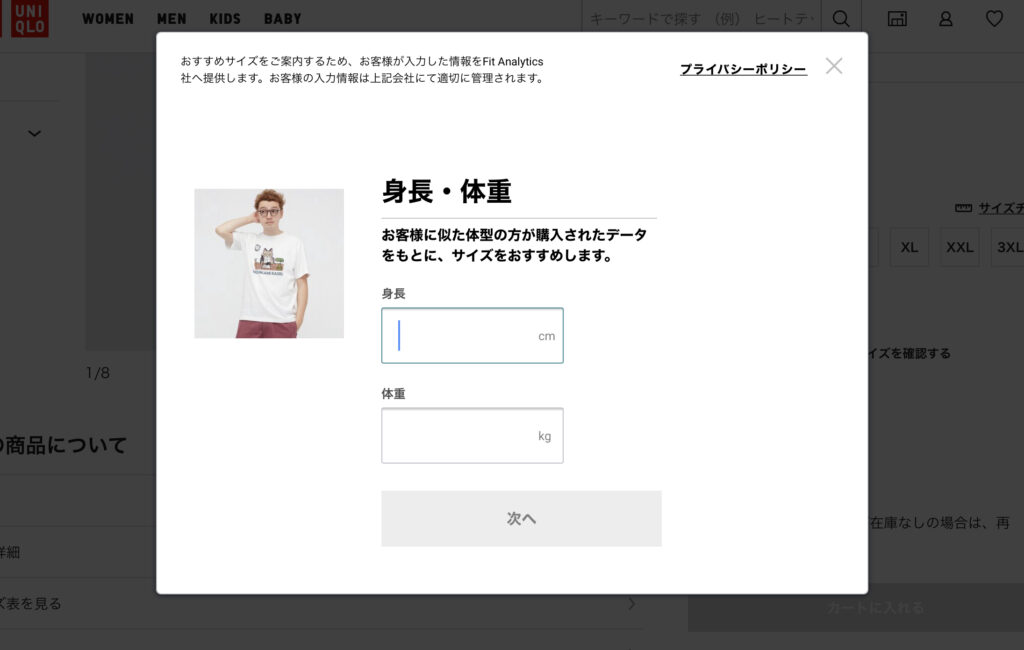
Task: Open the store locator icon in header
Action: [x=897, y=19]
